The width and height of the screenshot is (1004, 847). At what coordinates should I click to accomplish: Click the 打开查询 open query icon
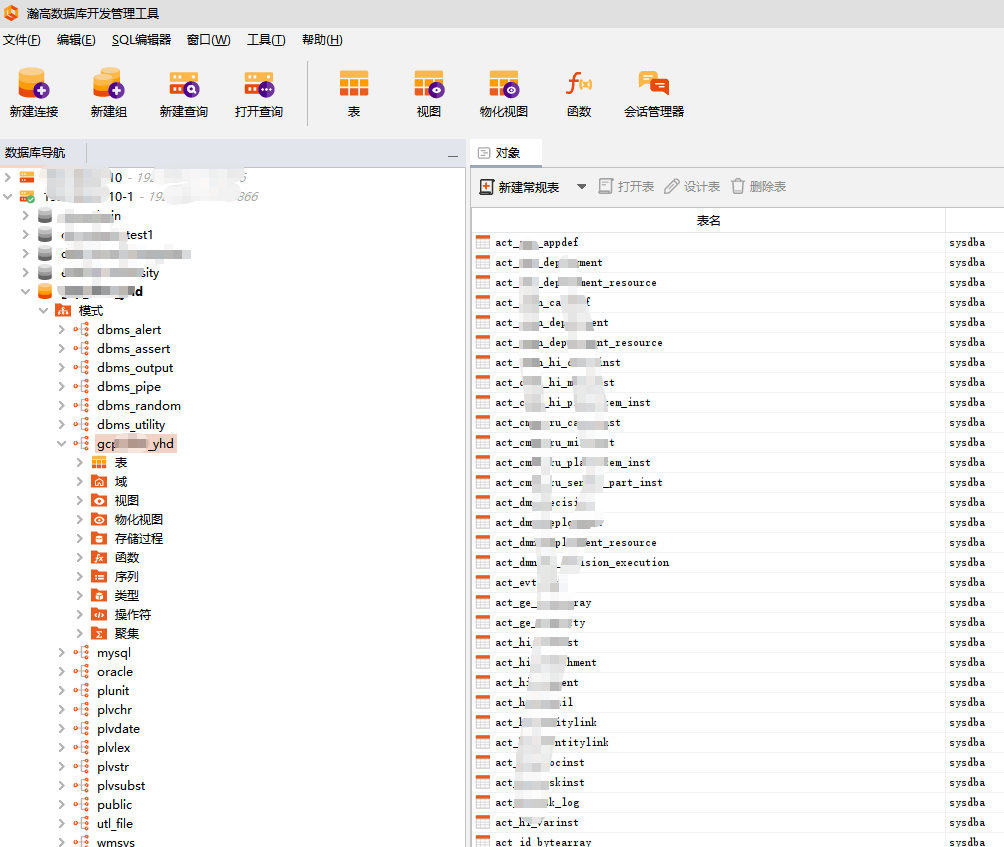pos(259,83)
